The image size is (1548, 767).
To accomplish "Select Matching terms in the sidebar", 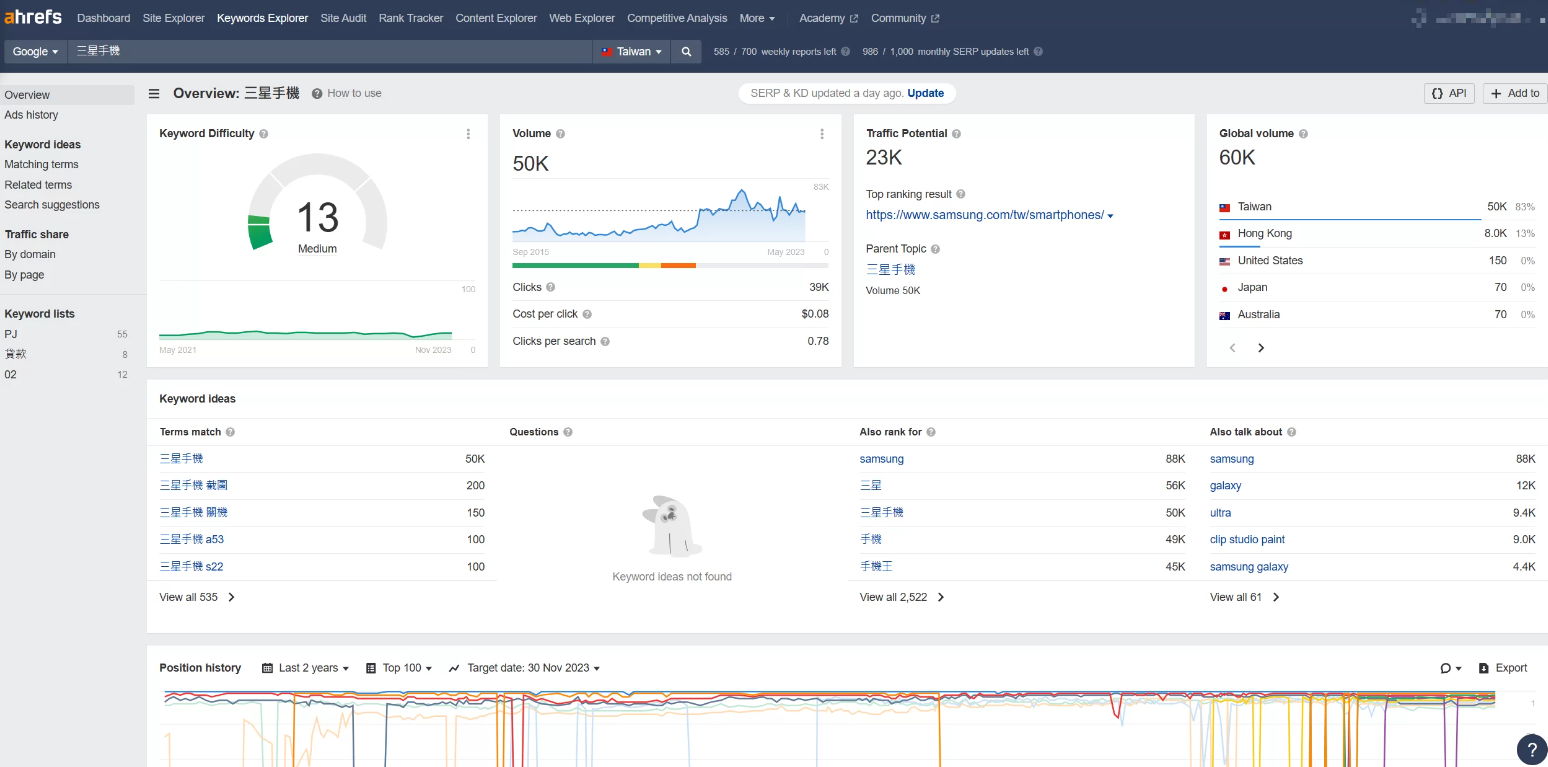I will click(41, 164).
